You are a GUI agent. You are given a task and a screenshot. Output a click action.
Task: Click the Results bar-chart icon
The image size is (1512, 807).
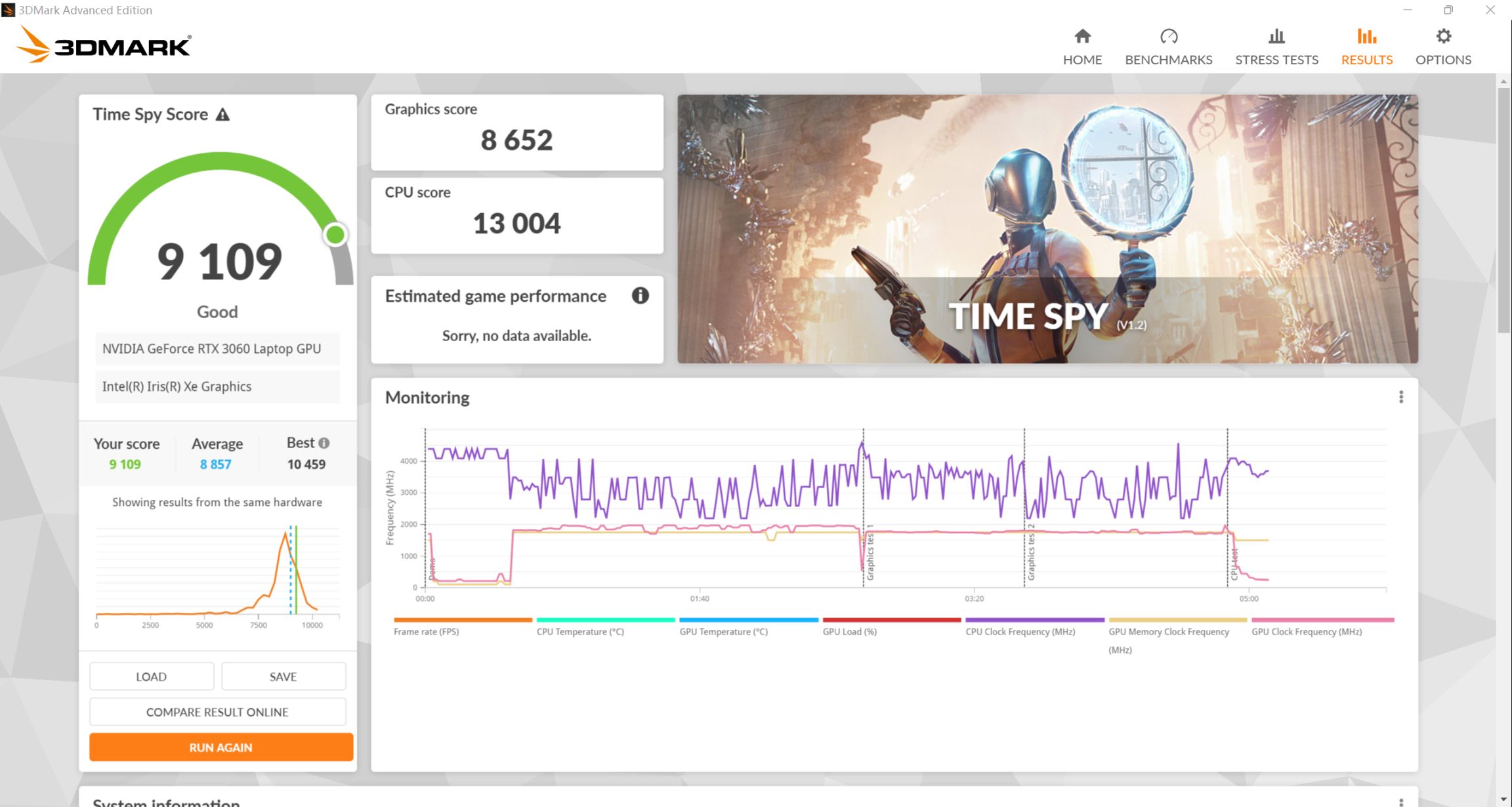click(1366, 36)
